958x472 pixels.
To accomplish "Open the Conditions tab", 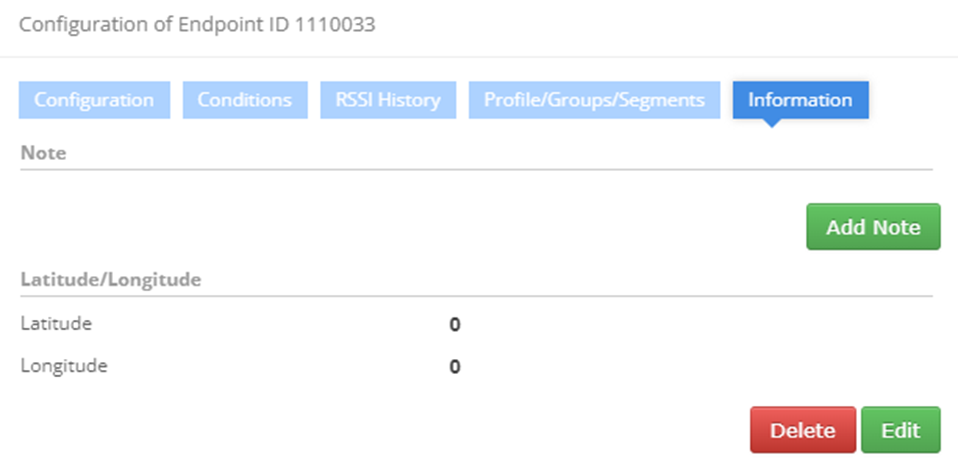I will 244,100.
